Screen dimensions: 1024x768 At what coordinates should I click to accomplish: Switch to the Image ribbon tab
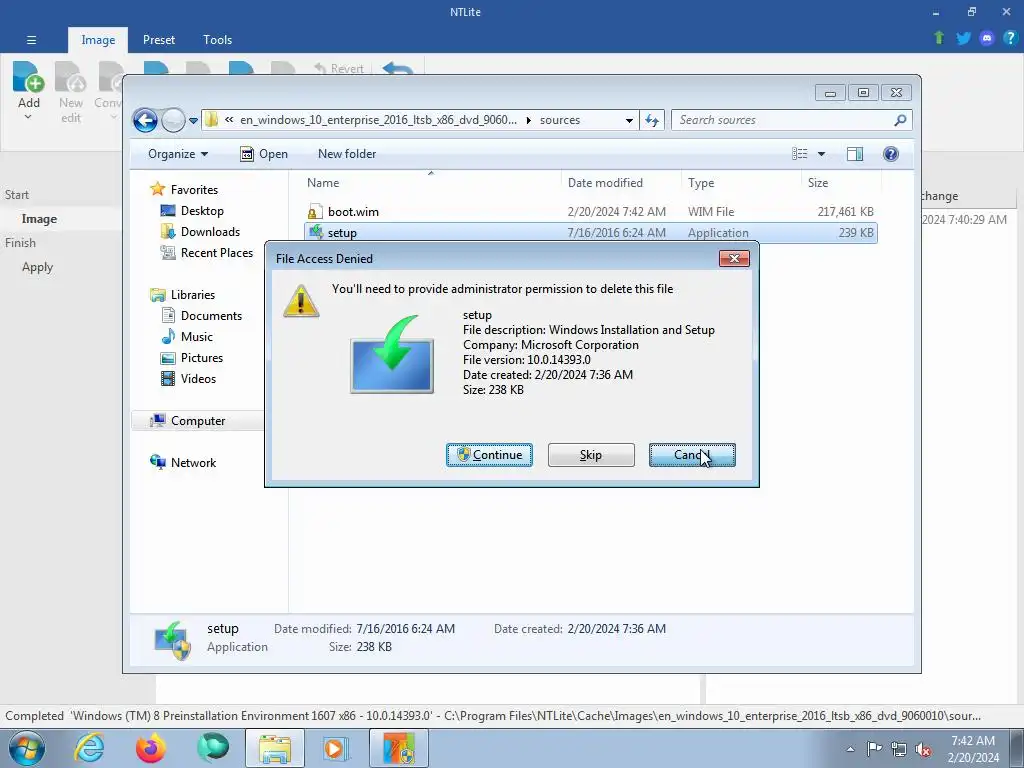pyautogui.click(x=98, y=40)
